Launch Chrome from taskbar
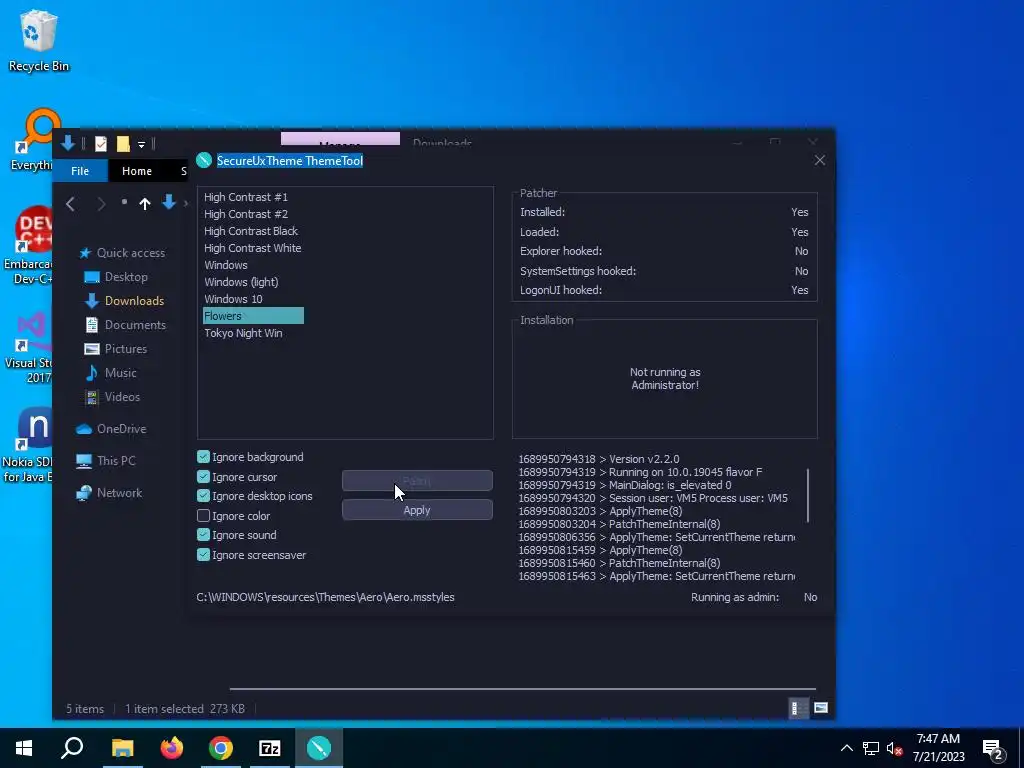This screenshot has width=1024, height=768. (221, 748)
